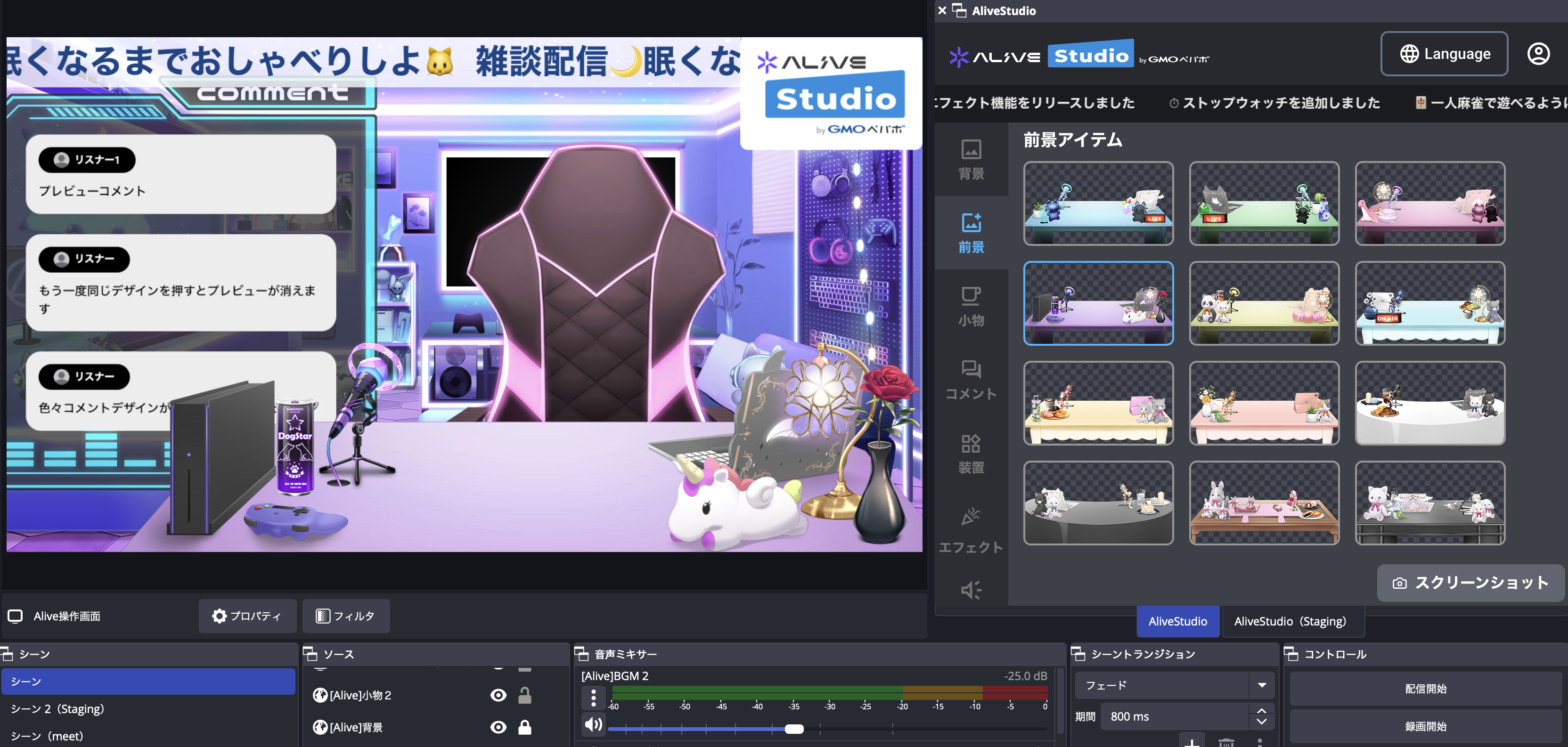Open the 装置 devices section in sidebar
1568x747 pixels.
click(x=971, y=453)
